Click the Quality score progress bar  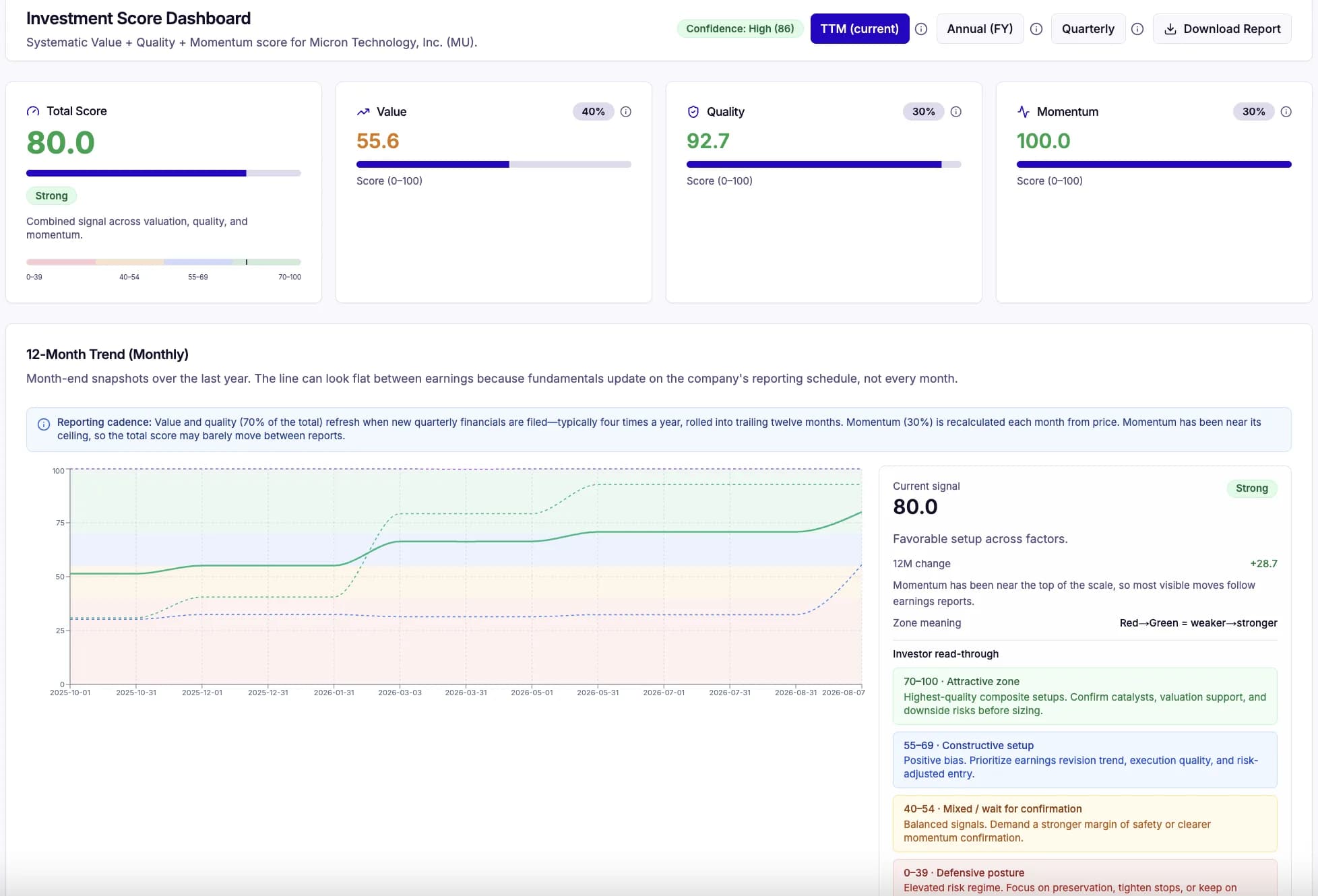(824, 164)
